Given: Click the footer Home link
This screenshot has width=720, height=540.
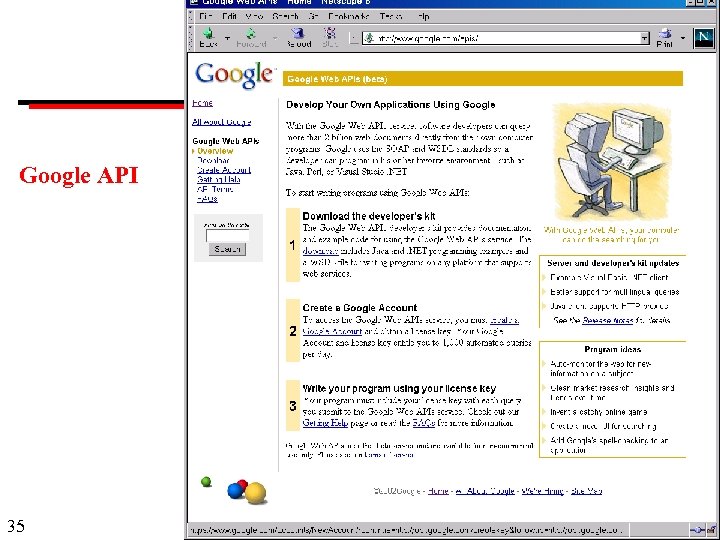Looking at the screenshot, I should click(x=438, y=491).
